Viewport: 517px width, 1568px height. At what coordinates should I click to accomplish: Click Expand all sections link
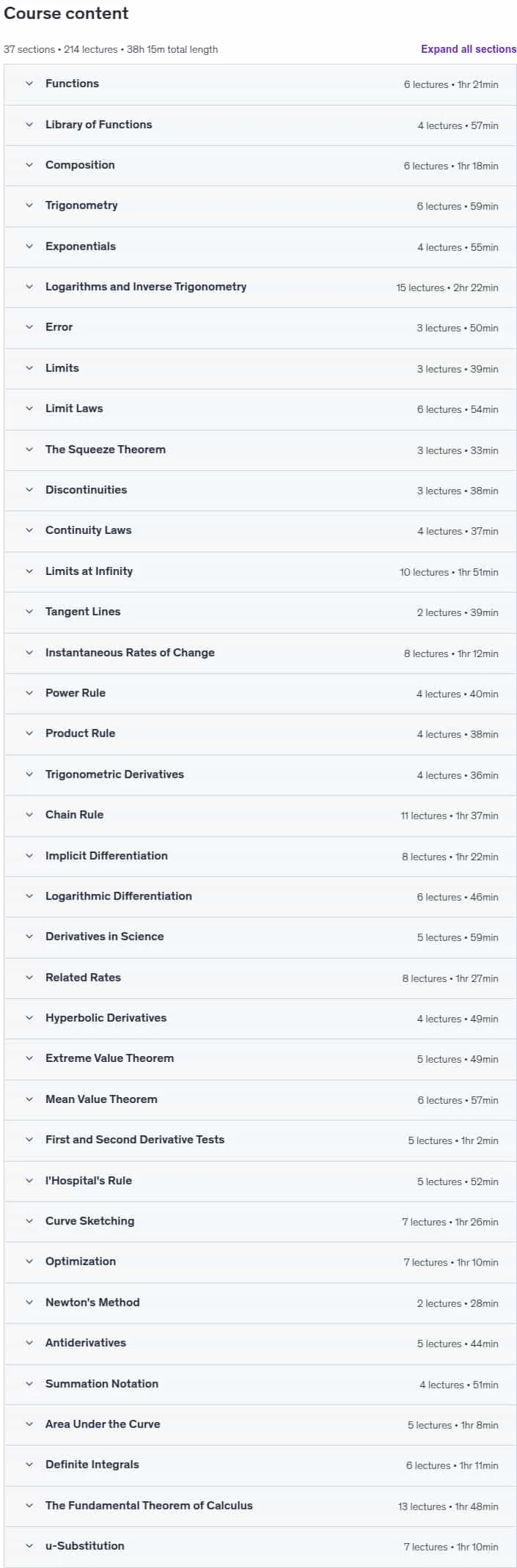coord(469,49)
